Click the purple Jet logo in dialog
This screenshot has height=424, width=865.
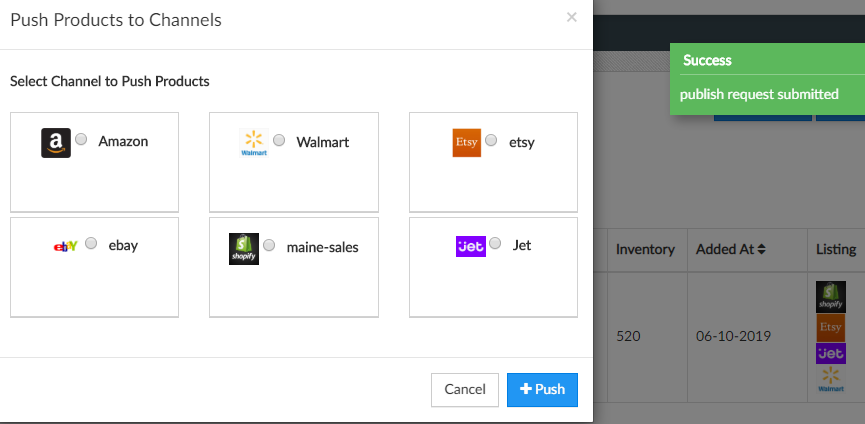click(x=470, y=246)
